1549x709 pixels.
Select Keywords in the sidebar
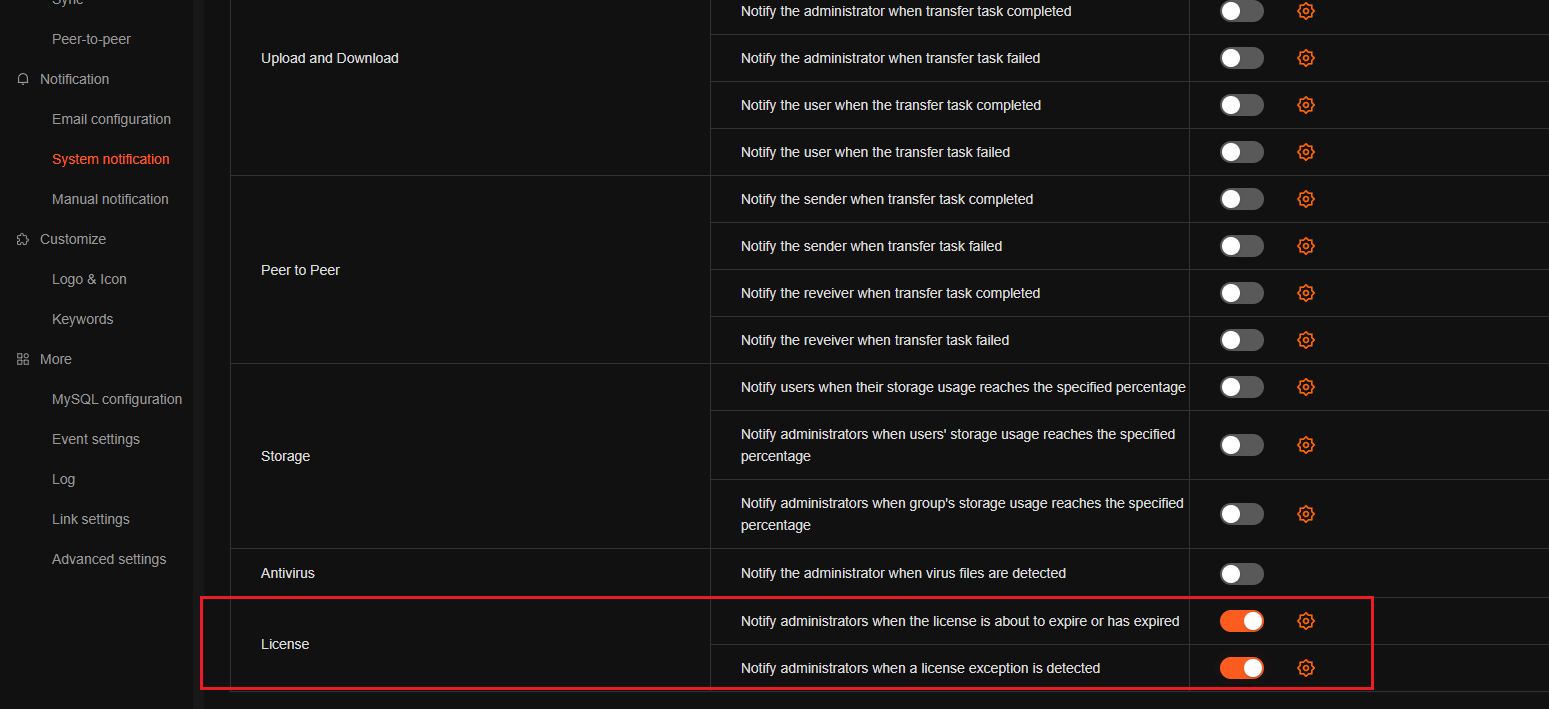[82, 319]
